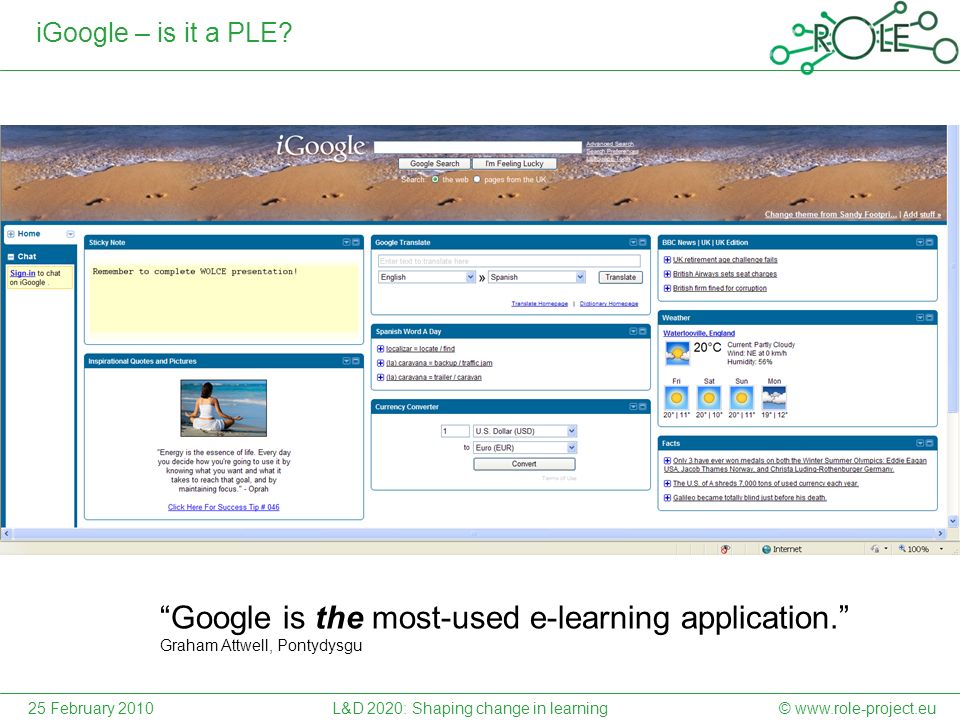Image resolution: width=960 pixels, height=720 pixels.
Task: Click the Translate button
Action: 620,277
